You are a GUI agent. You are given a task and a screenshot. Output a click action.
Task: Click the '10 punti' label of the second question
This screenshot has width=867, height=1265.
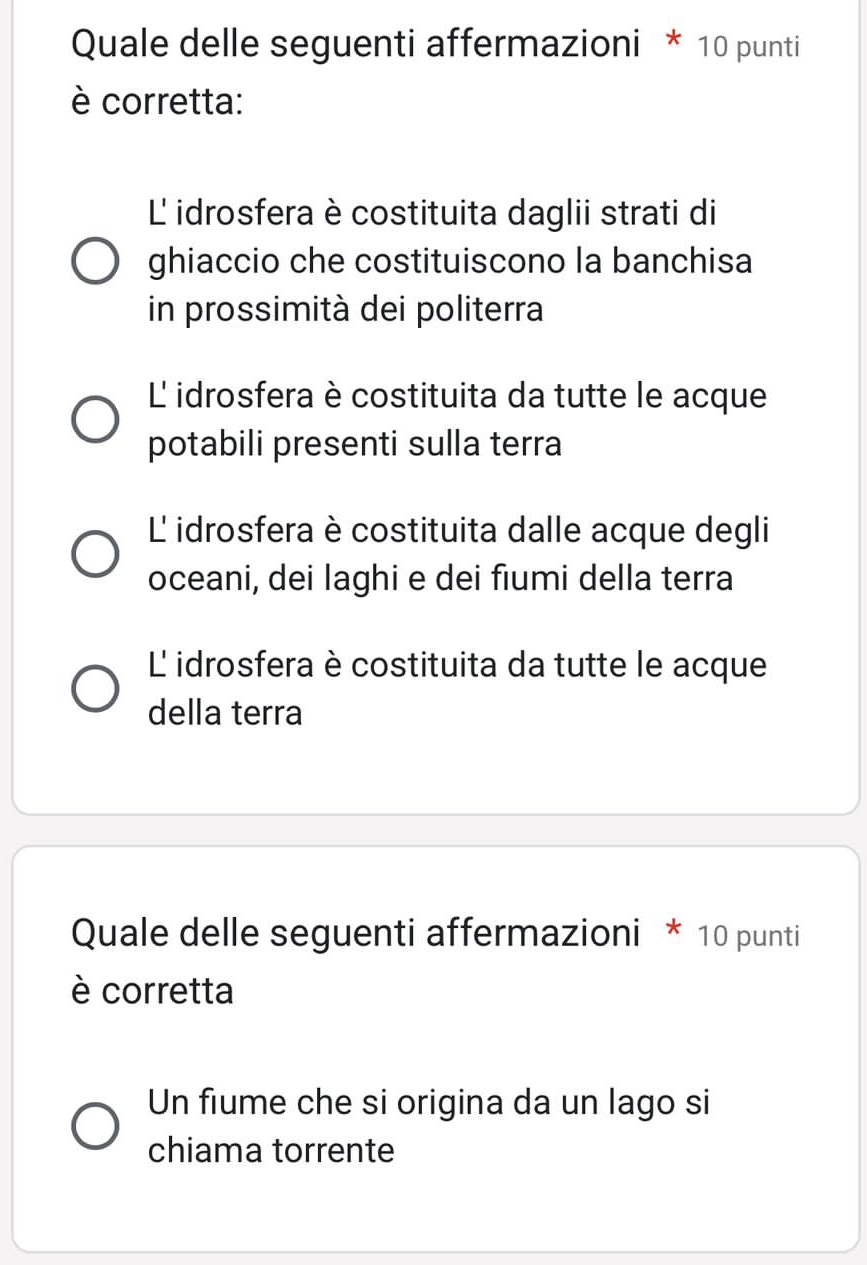[x=750, y=936]
